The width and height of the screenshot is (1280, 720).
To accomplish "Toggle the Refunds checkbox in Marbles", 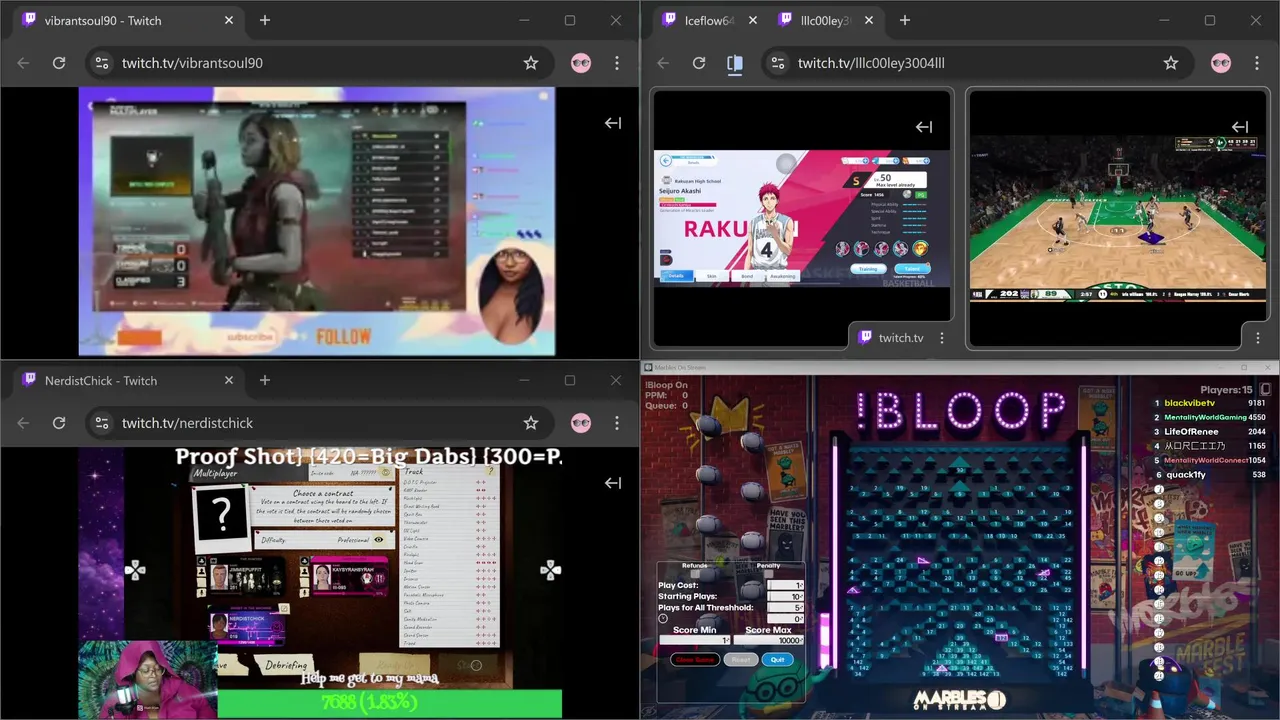I will point(695,574).
